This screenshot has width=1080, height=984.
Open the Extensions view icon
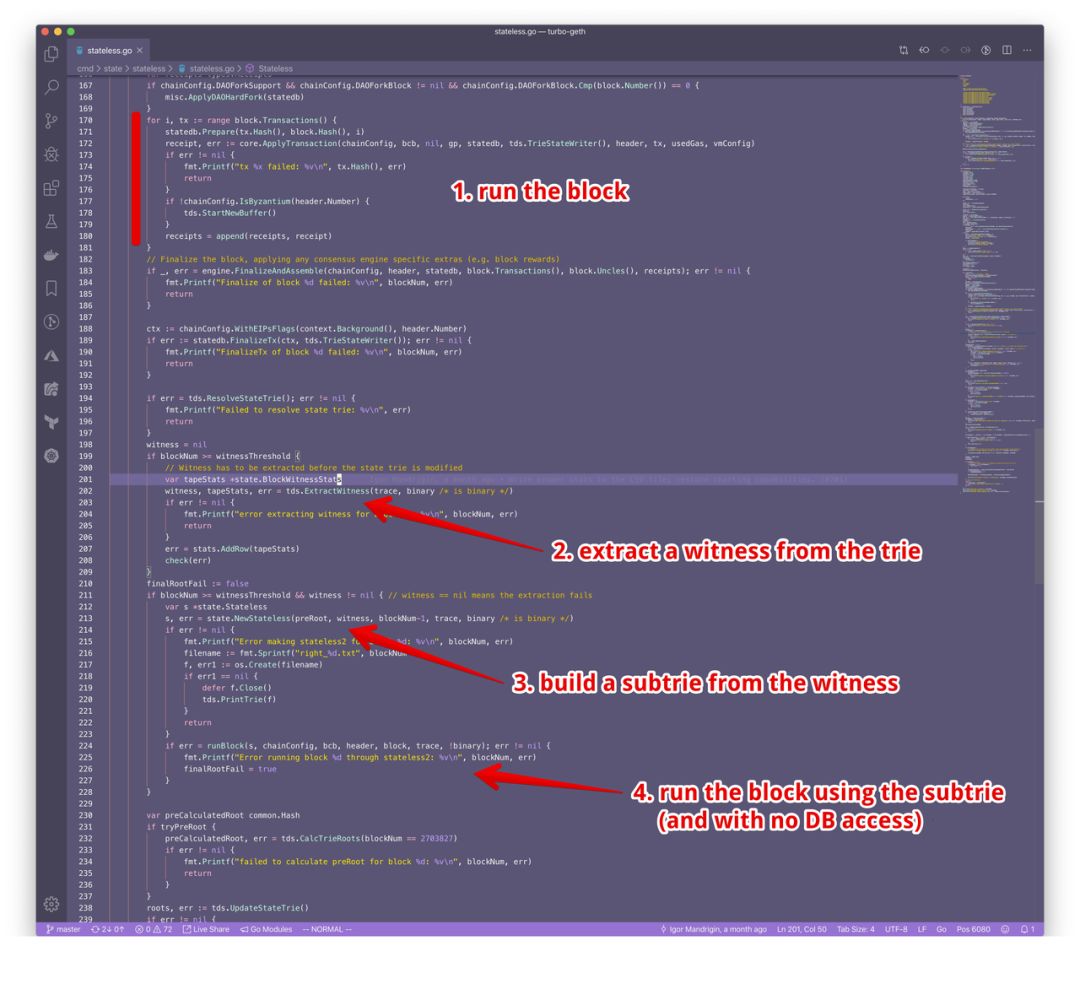point(52,188)
